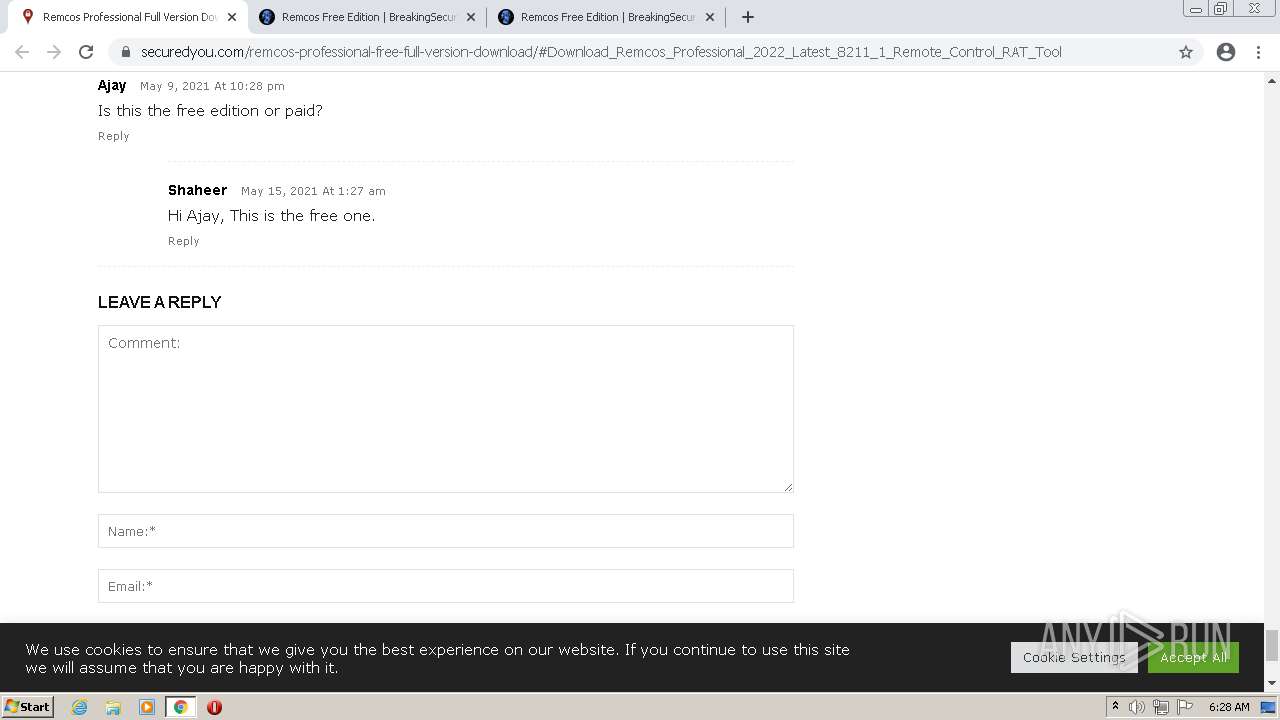Image resolution: width=1280 pixels, height=720 pixels.
Task: Open the Chrome profile avatar menu
Action: point(1226,52)
